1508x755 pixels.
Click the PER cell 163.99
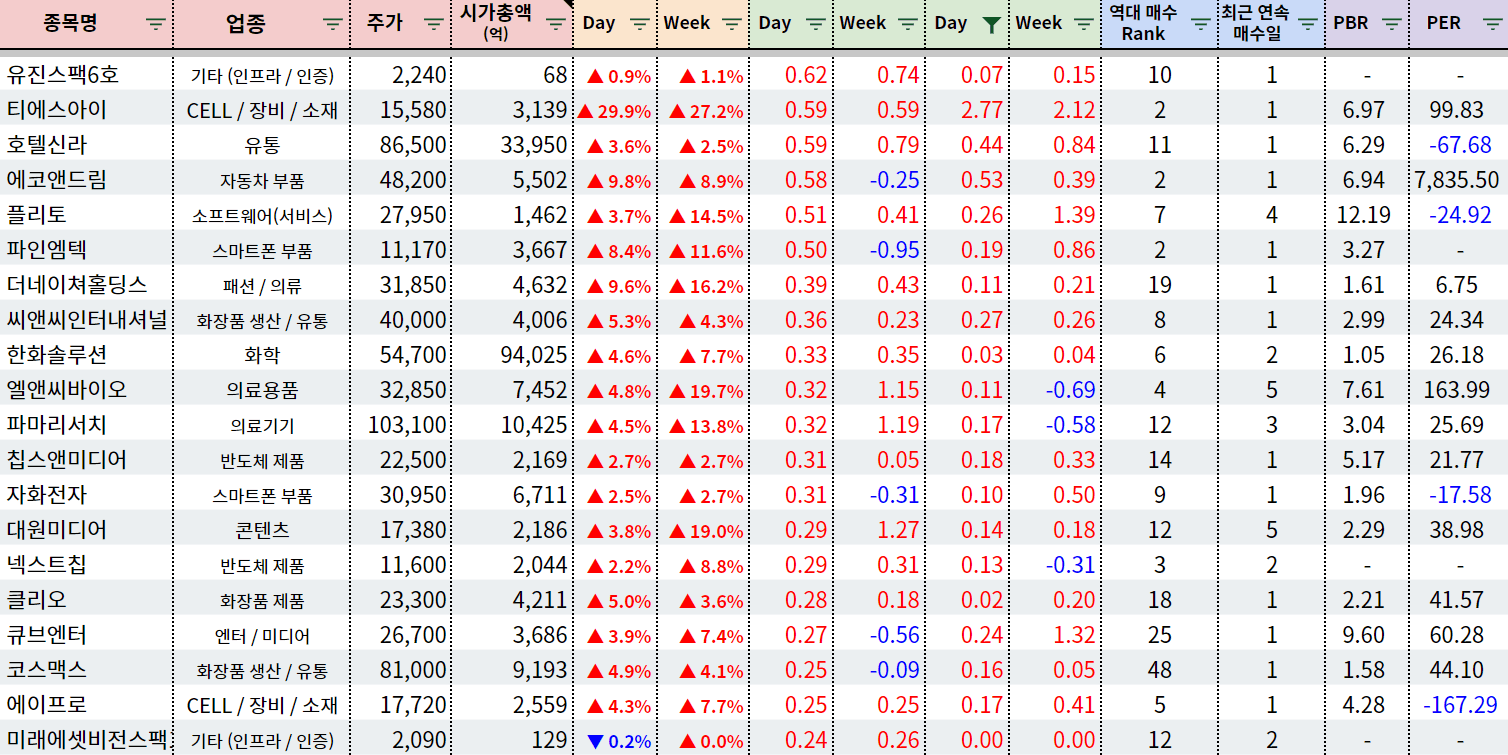pos(1457,390)
